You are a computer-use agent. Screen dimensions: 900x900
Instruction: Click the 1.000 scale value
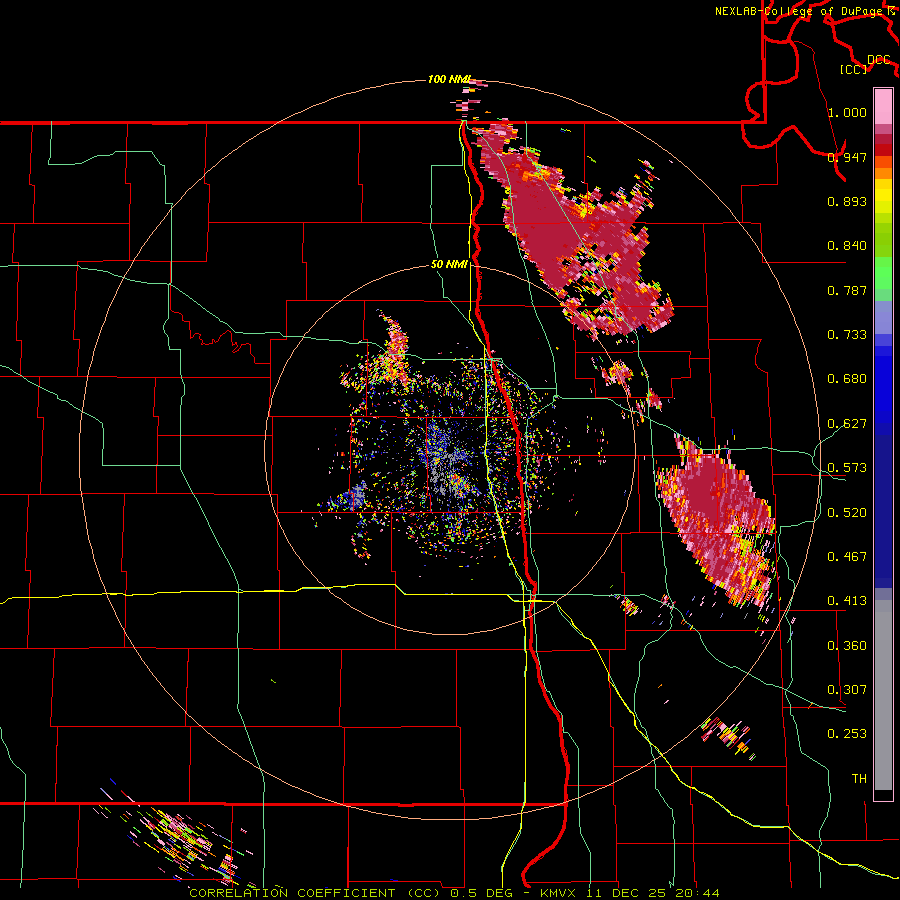[847, 112]
